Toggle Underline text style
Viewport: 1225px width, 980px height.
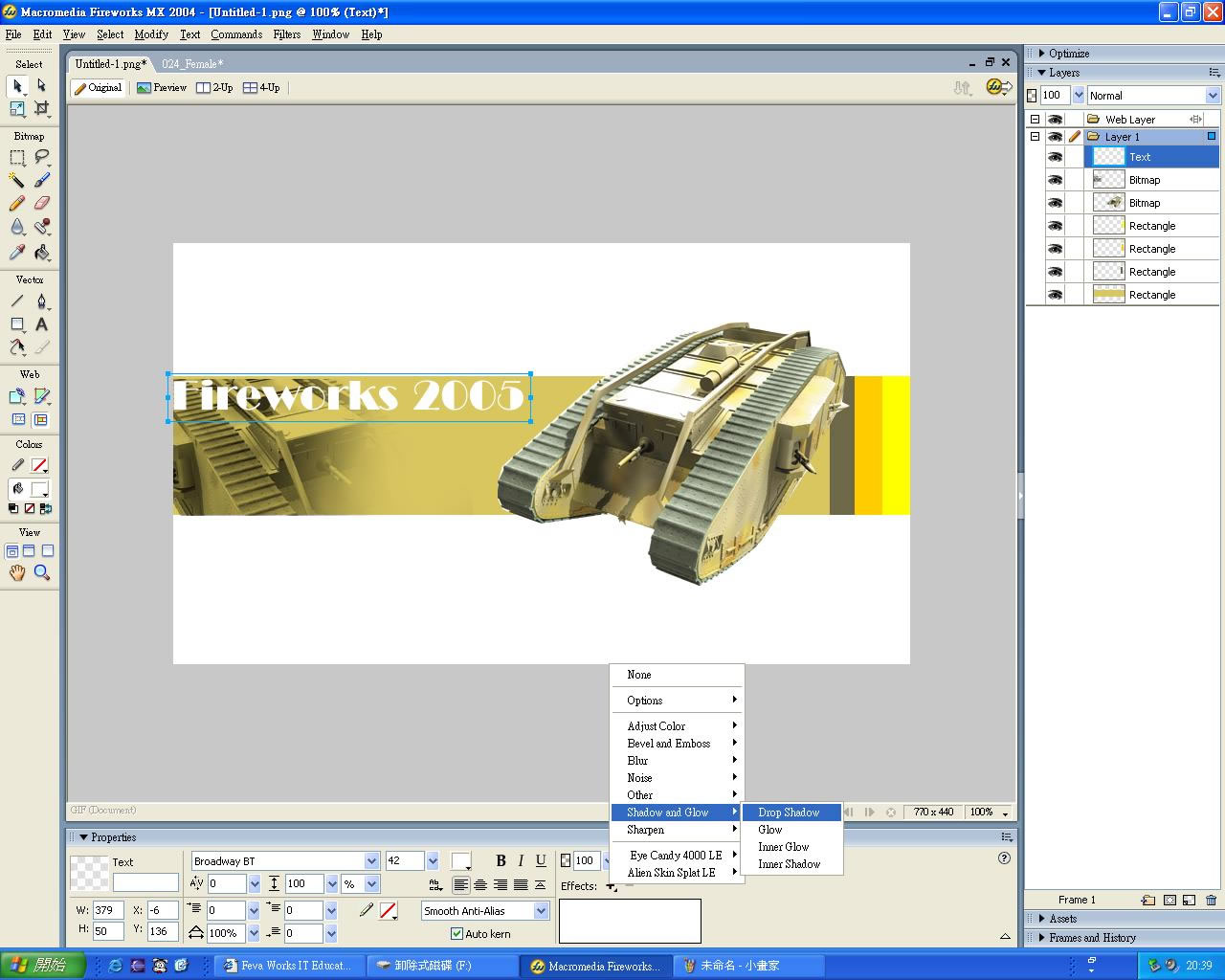coord(541,860)
